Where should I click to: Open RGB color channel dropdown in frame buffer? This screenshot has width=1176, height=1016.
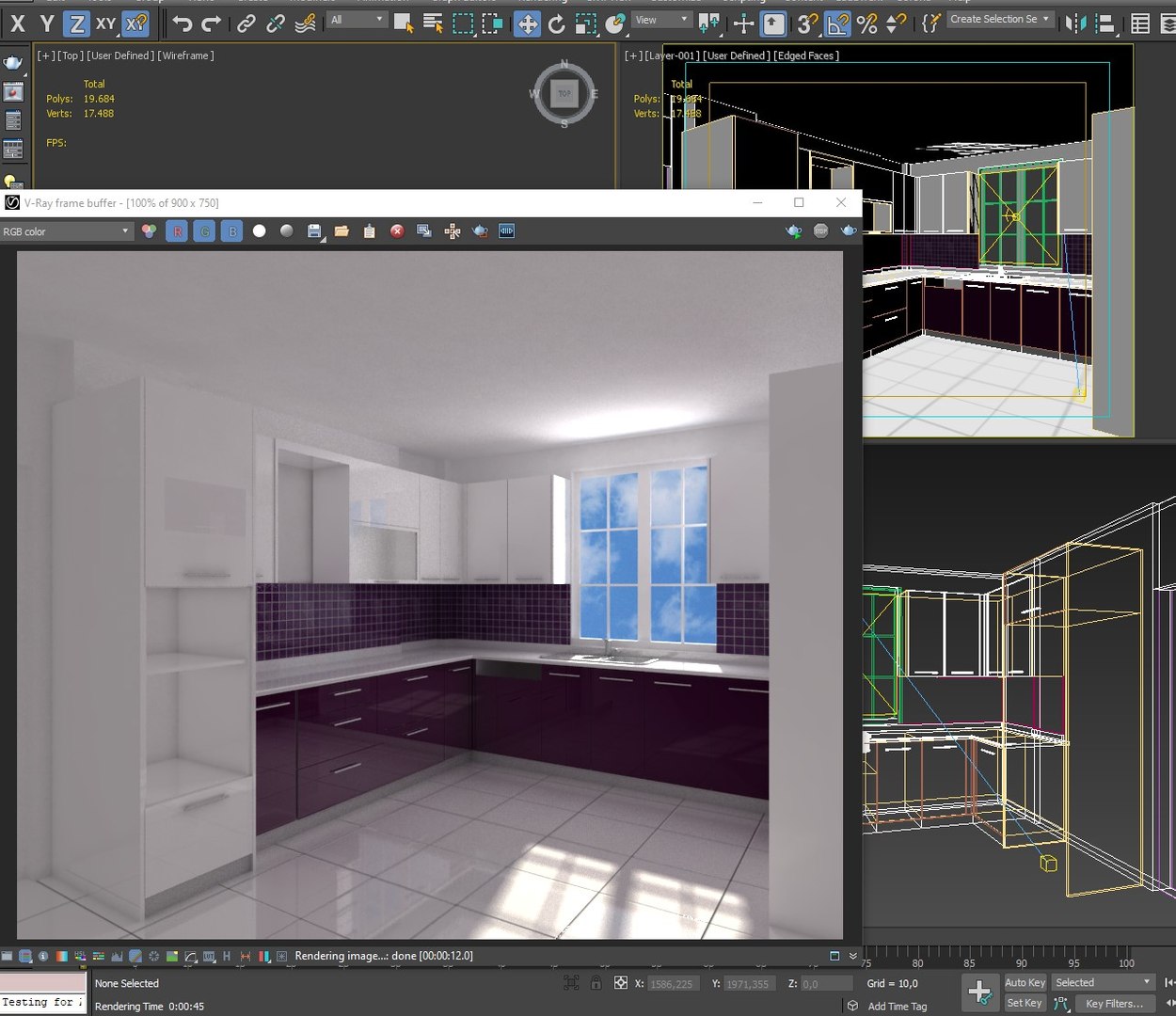tap(66, 231)
